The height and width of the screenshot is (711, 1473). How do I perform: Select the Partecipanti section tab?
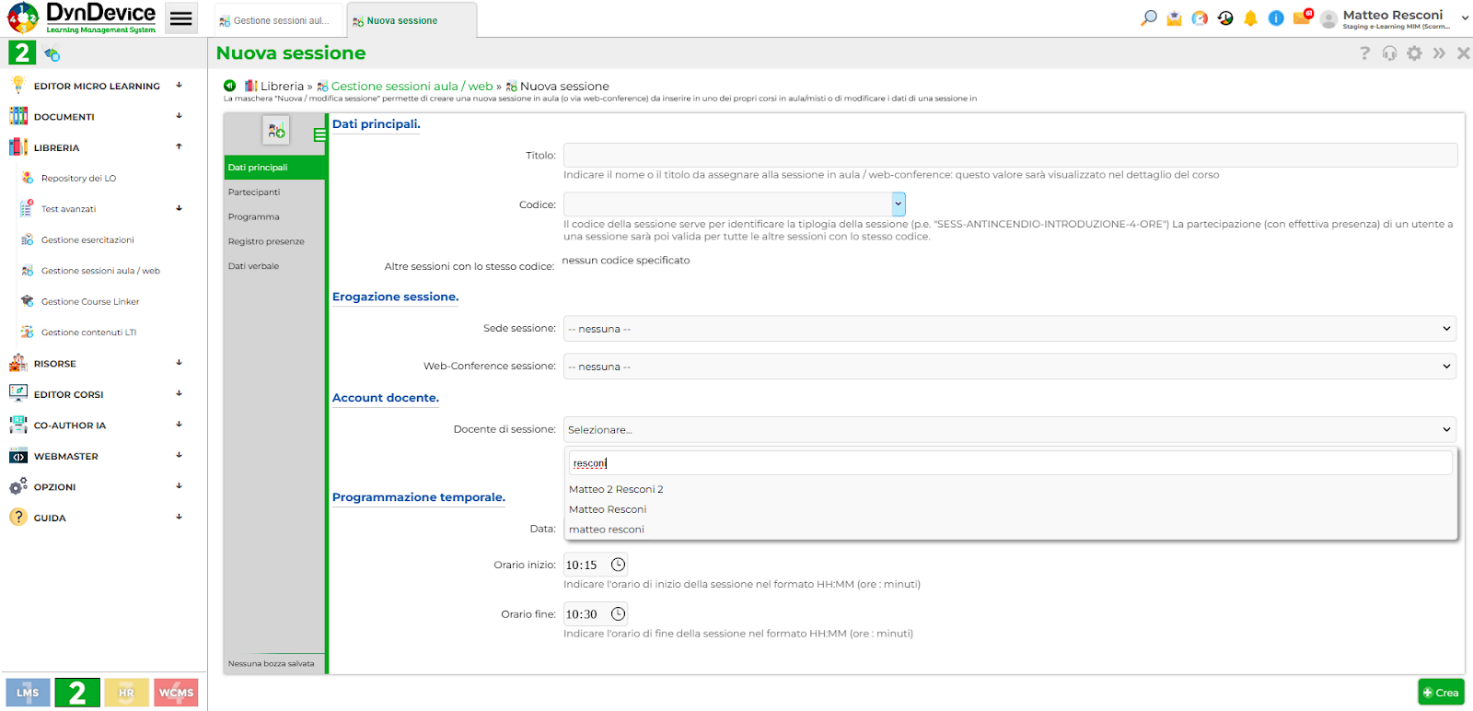pos(254,192)
